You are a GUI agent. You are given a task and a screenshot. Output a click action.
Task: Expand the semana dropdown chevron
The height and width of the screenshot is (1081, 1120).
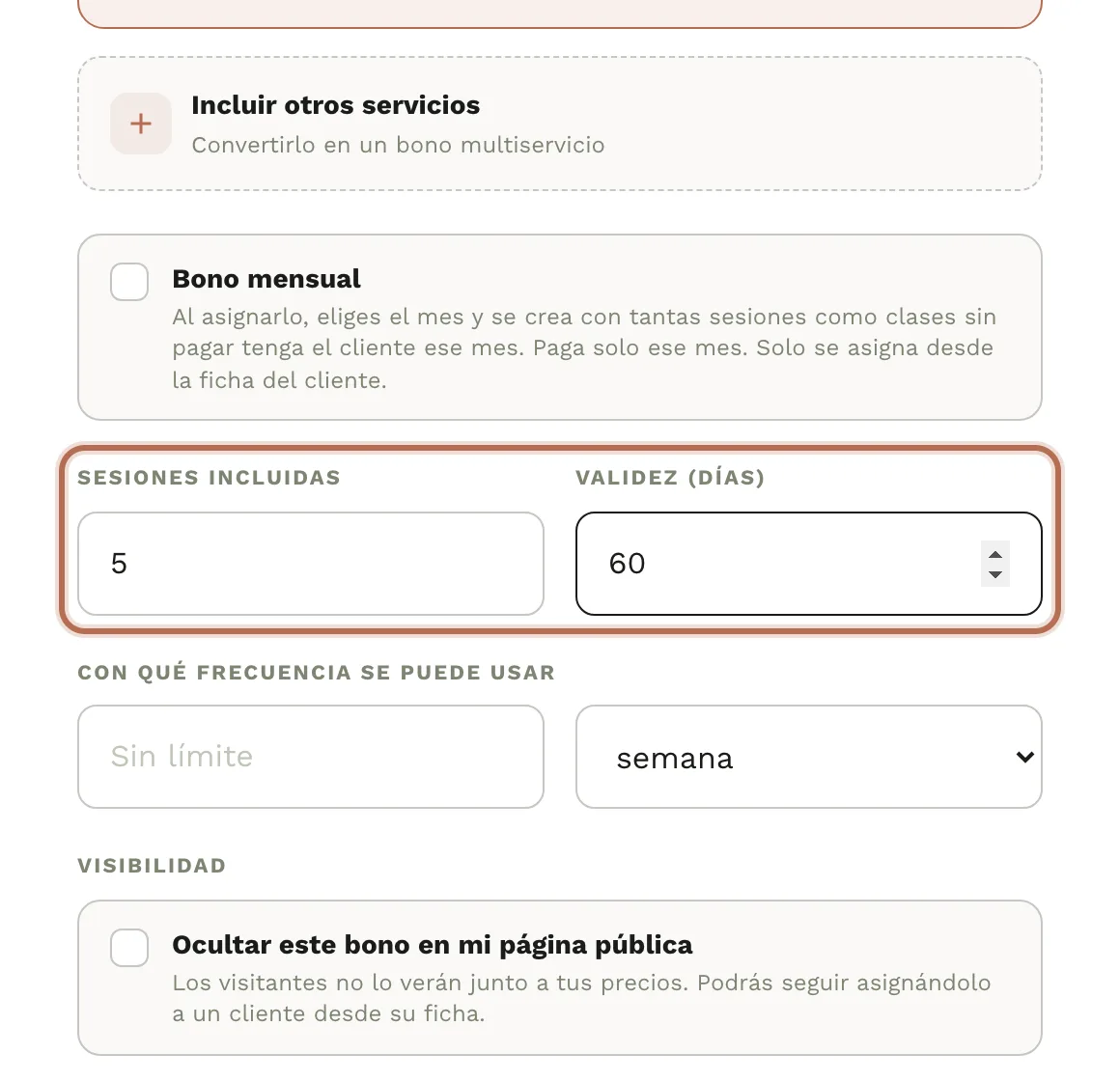[x=1025, y=757]
